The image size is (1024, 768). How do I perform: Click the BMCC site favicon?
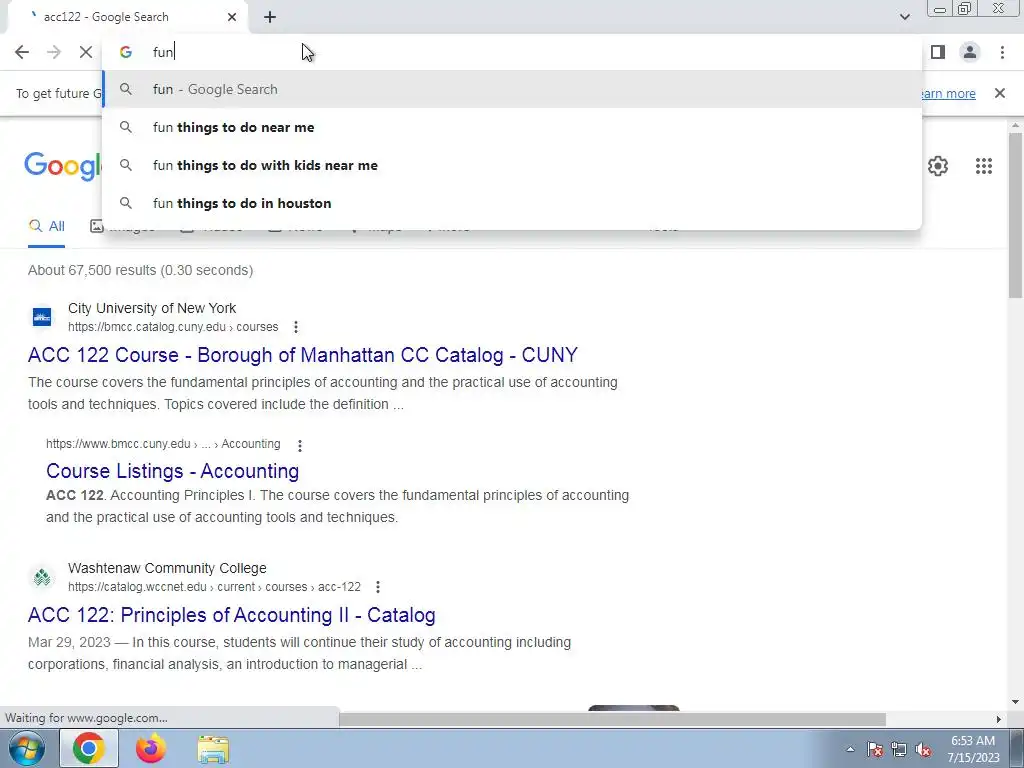[42, 317]
